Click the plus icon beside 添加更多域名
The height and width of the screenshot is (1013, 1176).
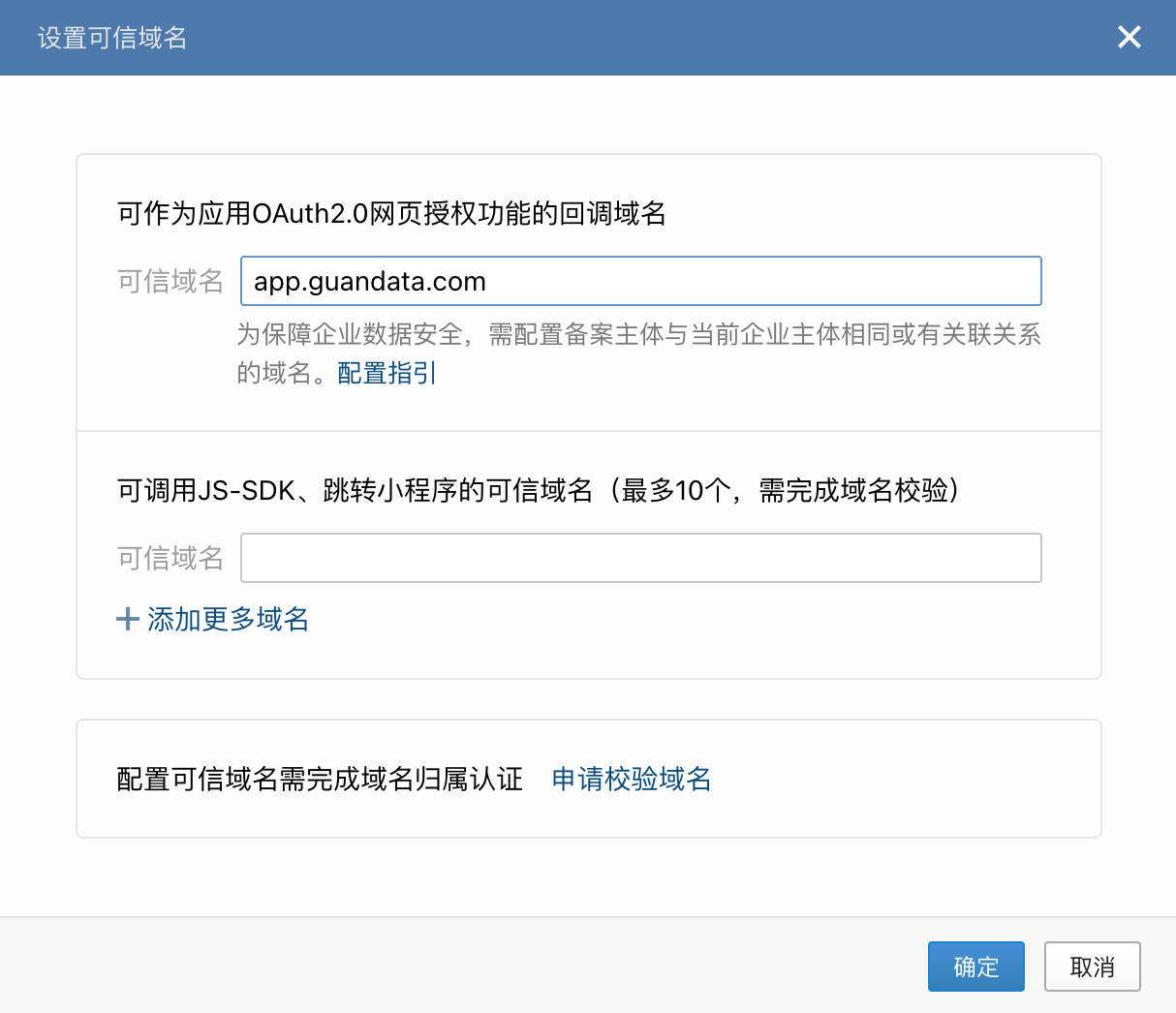[x=128, y=620]
